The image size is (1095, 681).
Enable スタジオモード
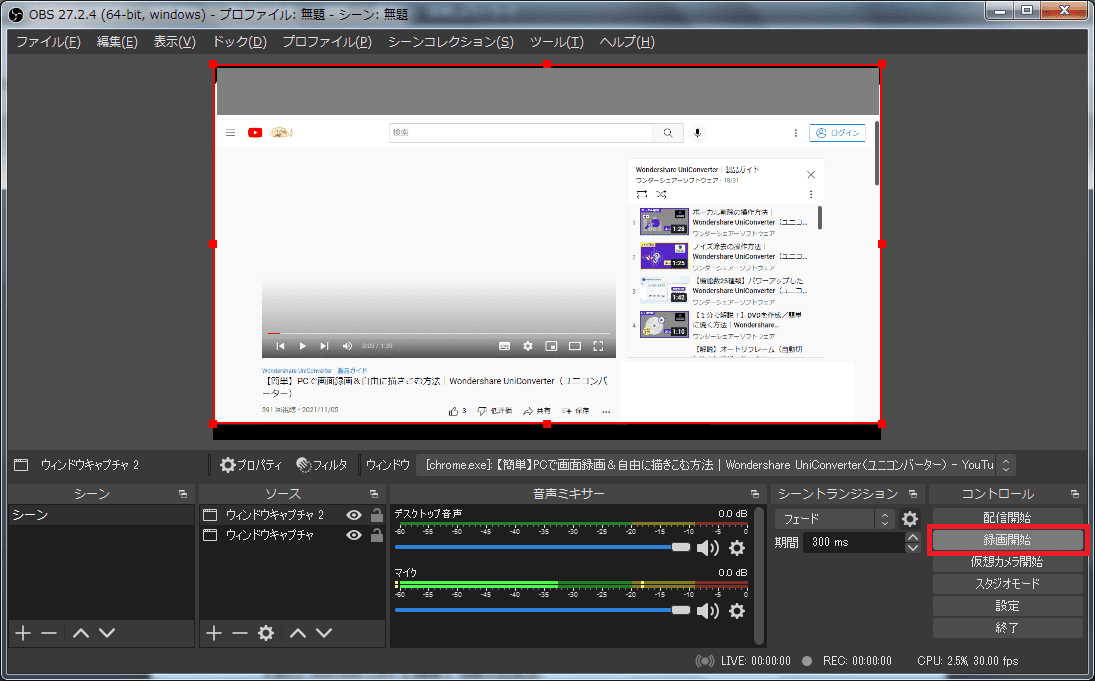pos(1007,584)
